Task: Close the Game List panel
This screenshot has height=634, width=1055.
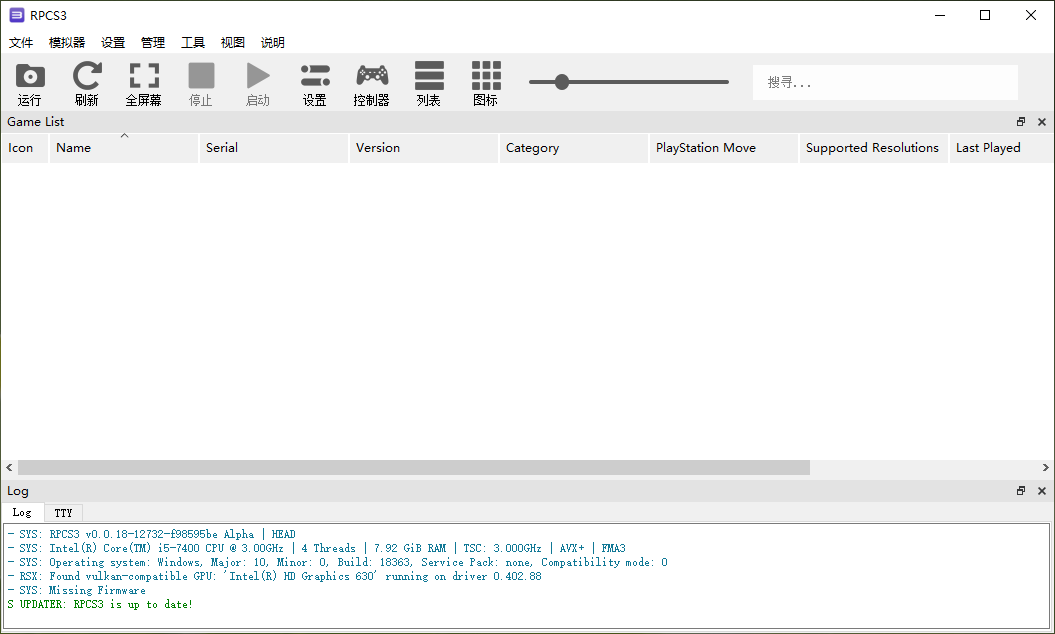Action: click(x=1042, y=122)
